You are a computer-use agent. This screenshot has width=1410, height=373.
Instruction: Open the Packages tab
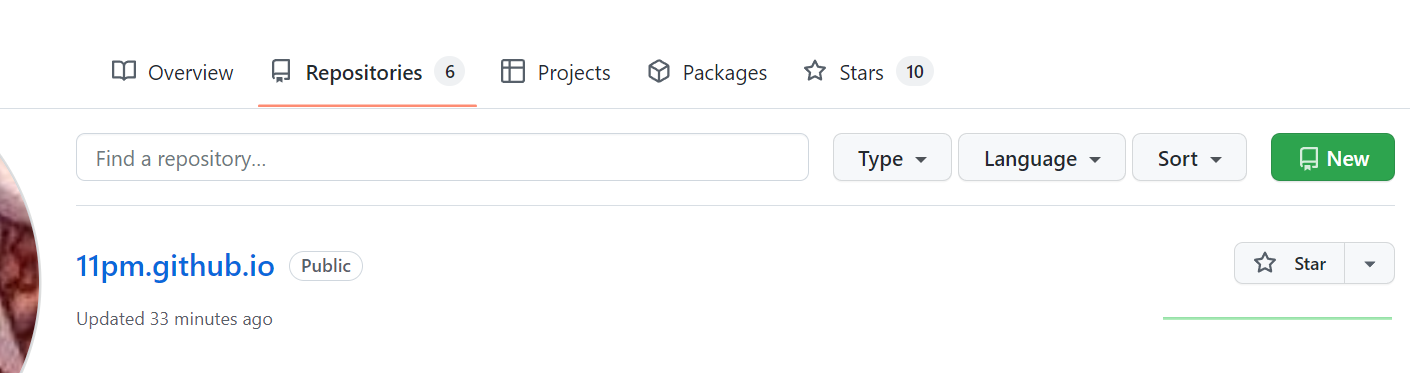(707, 72)
